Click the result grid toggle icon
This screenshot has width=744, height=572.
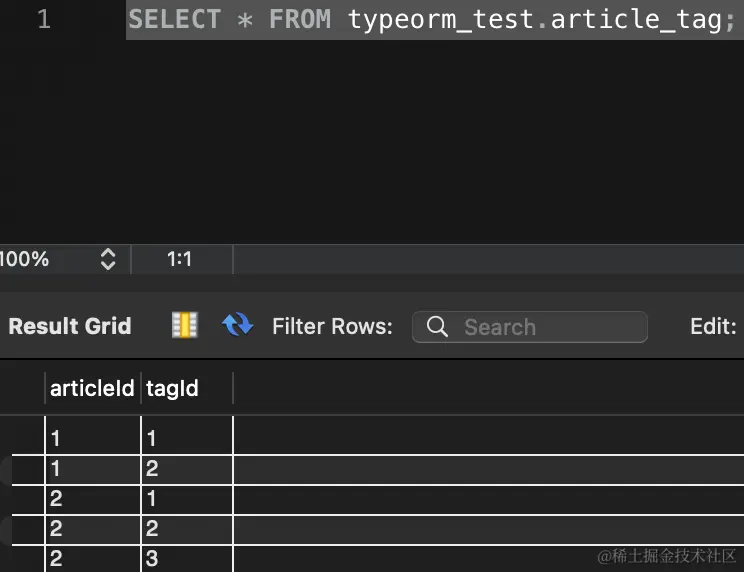point(184,325)
